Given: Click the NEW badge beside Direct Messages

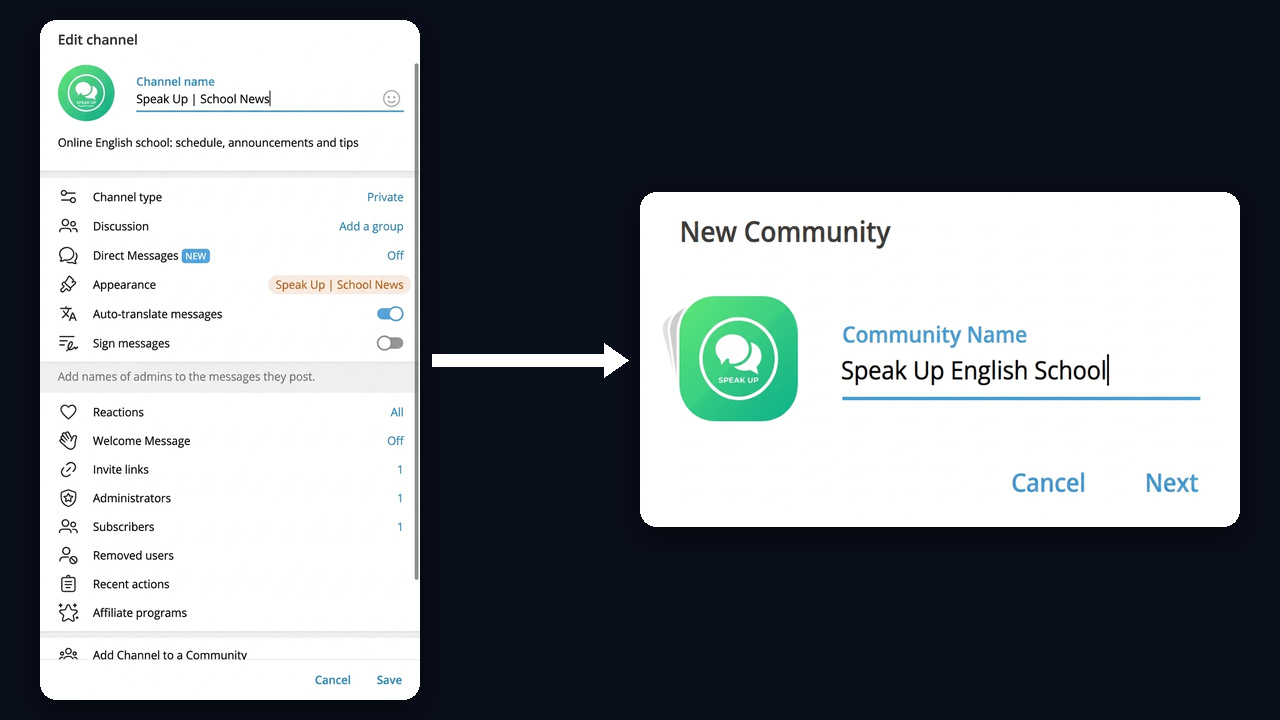Looking at the screenshot, I should (x=196, y=256).
